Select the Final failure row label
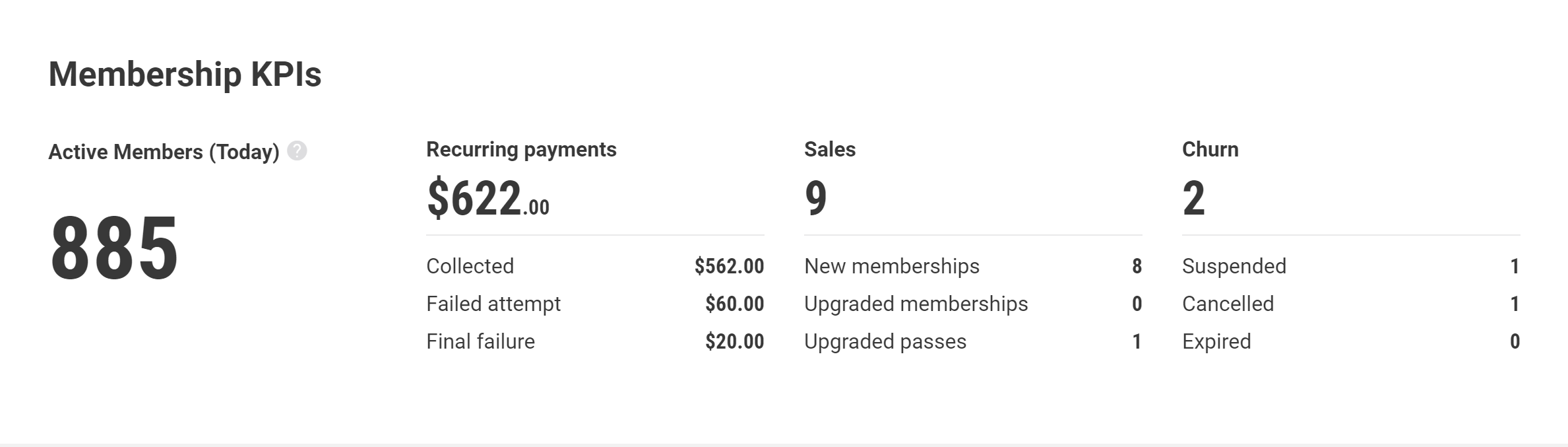This screenshot has height=447, width=1568. tap(480, 341)
